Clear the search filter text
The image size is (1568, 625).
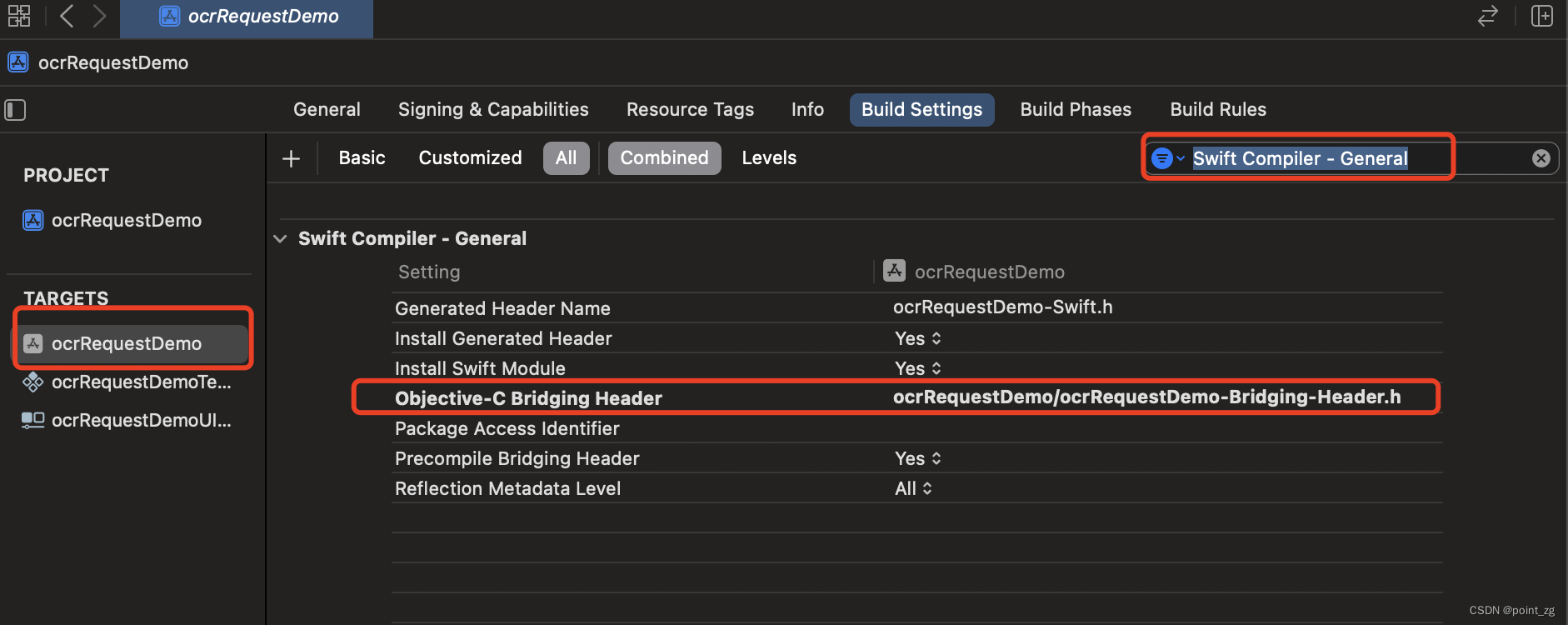(1541, 158)
